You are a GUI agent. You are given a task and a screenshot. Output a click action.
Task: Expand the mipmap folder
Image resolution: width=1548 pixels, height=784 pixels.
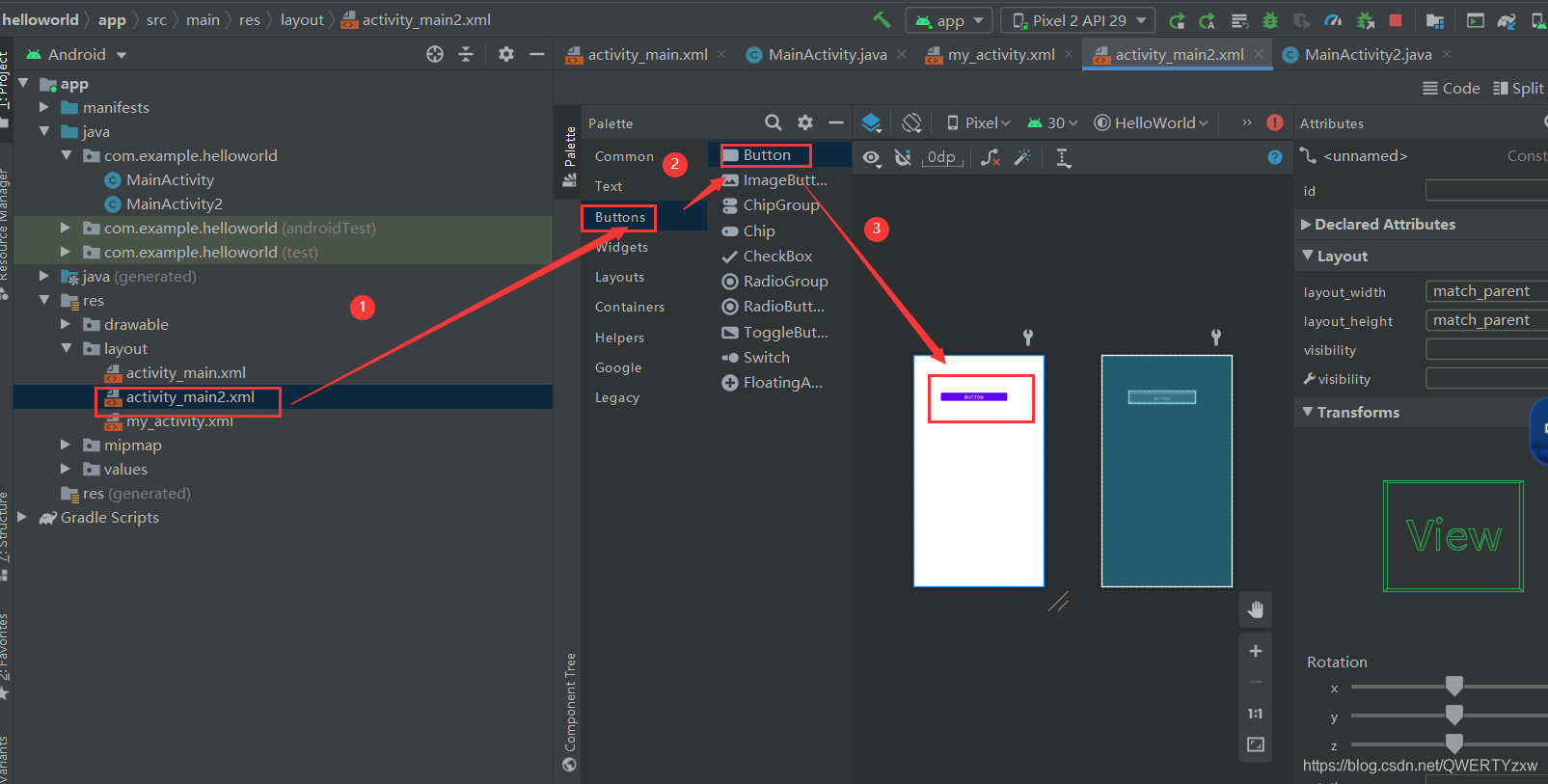(66, 445)
